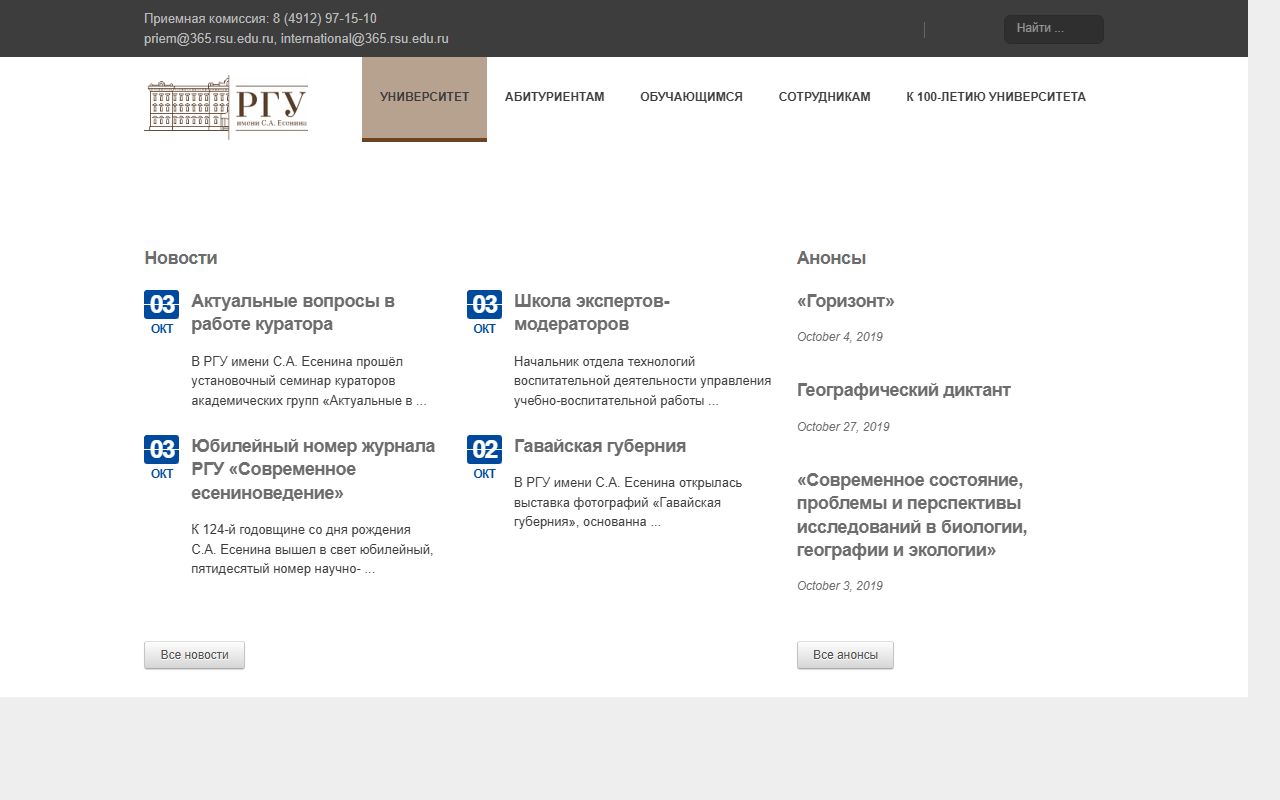Click the «Анонсы» section heading

(831, 258)
